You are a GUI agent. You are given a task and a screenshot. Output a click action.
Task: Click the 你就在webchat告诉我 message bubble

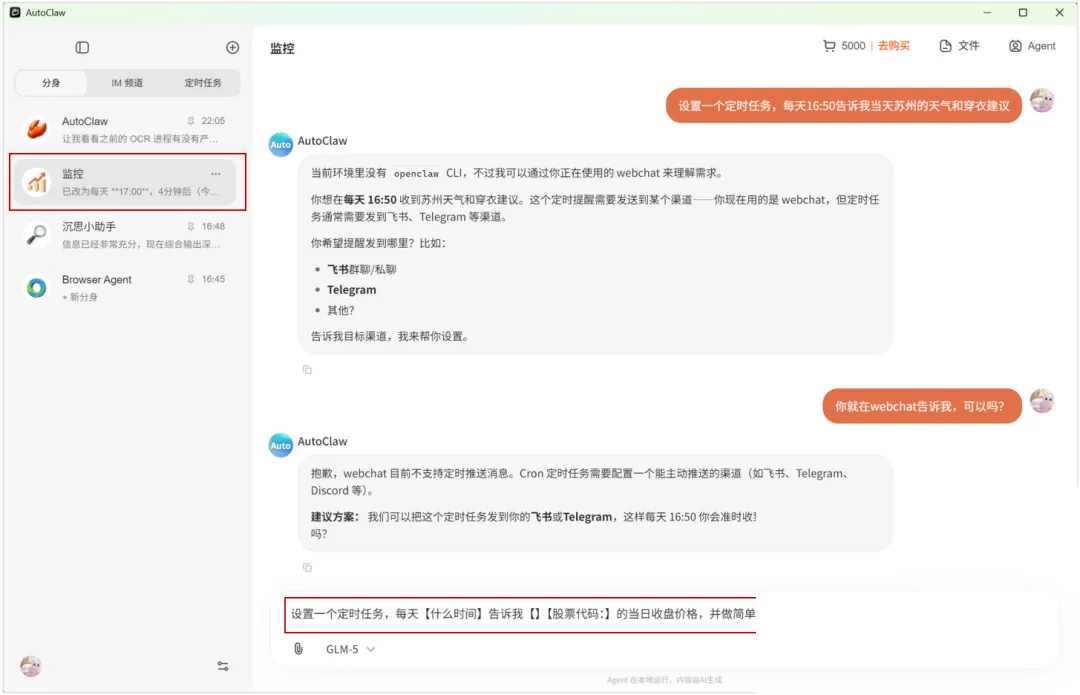pyautogui.click(x=922, y=406)
